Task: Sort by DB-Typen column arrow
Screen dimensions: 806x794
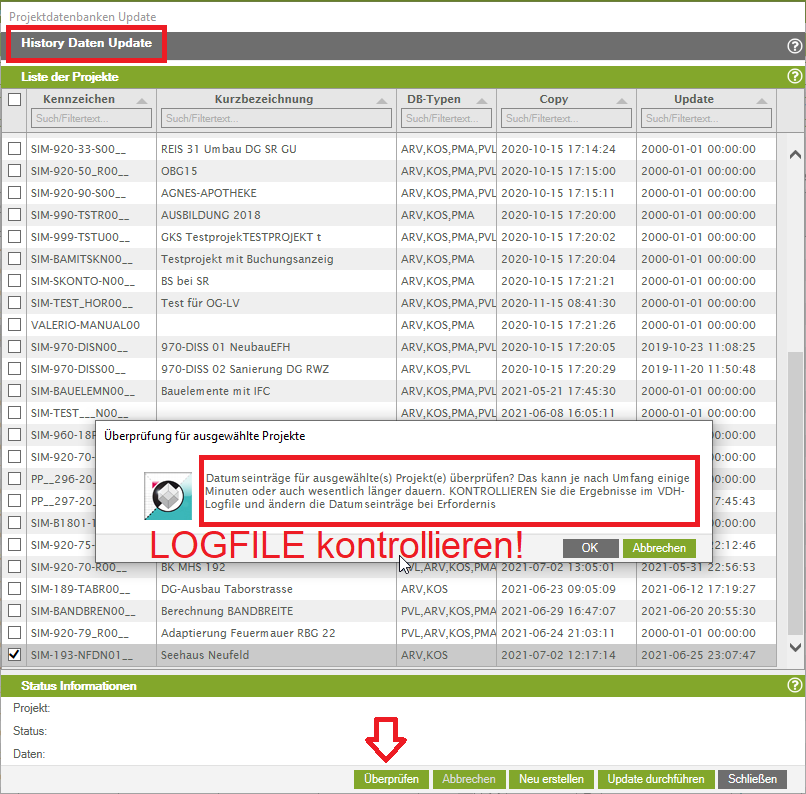Action: (x=484, y=101)
